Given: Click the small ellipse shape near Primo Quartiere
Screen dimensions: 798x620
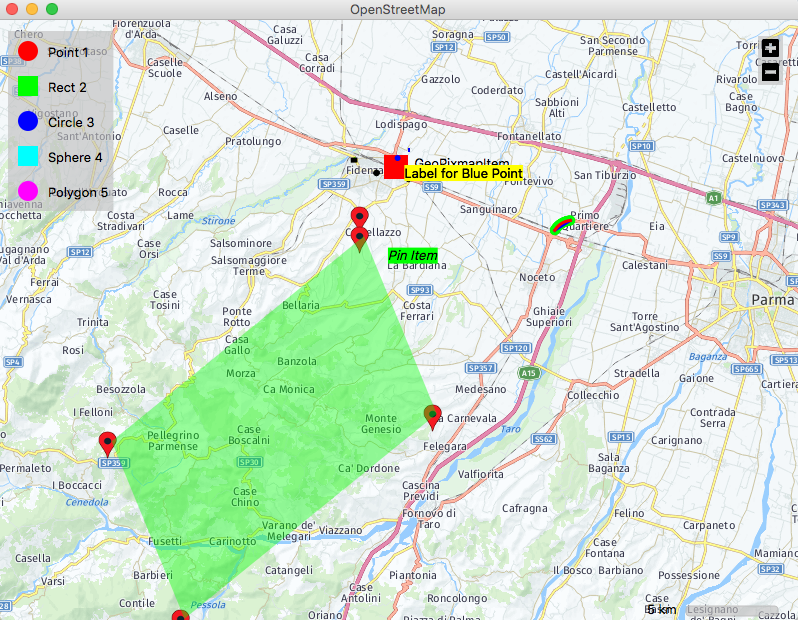Looking at the screenshot, I should [x=562, y=224].
